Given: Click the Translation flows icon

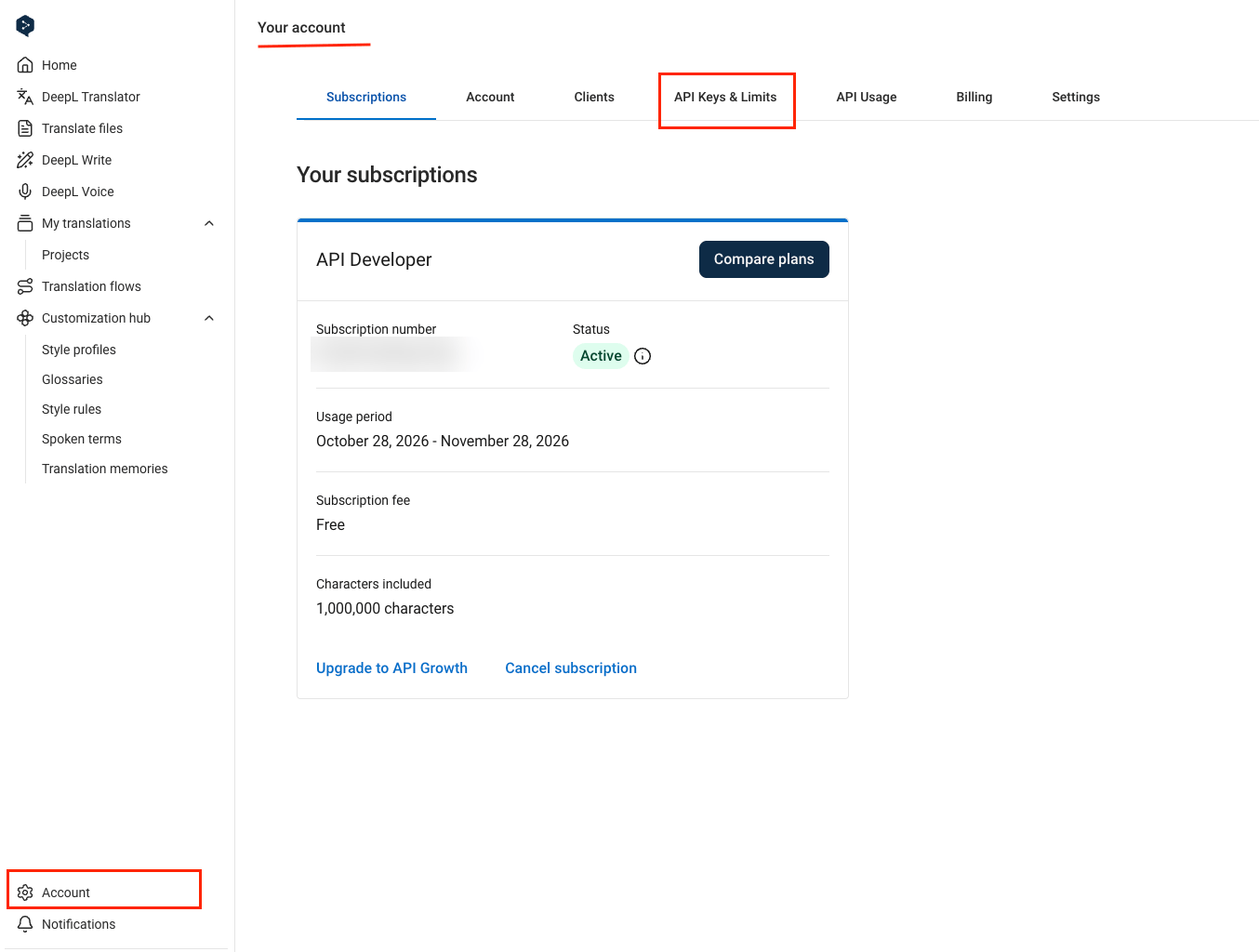Looking at the screenshot, I should click(x=25, y=286).
